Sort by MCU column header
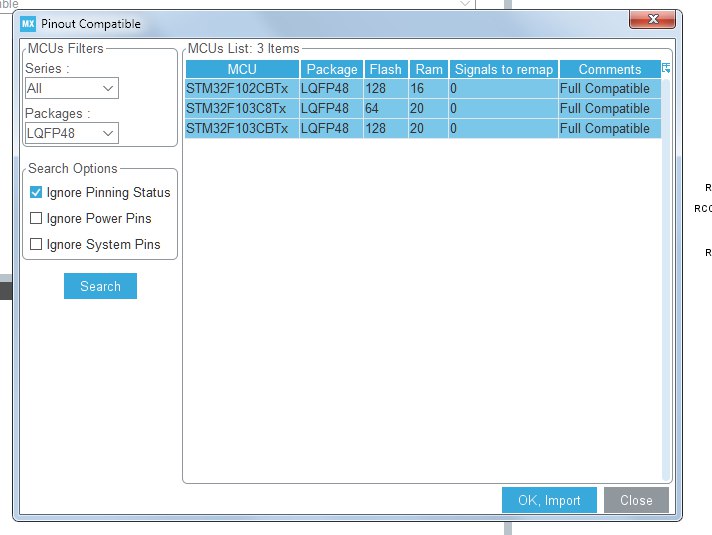Image resolution: width=712 pixels, height=535 pixels. click(242, 69)
